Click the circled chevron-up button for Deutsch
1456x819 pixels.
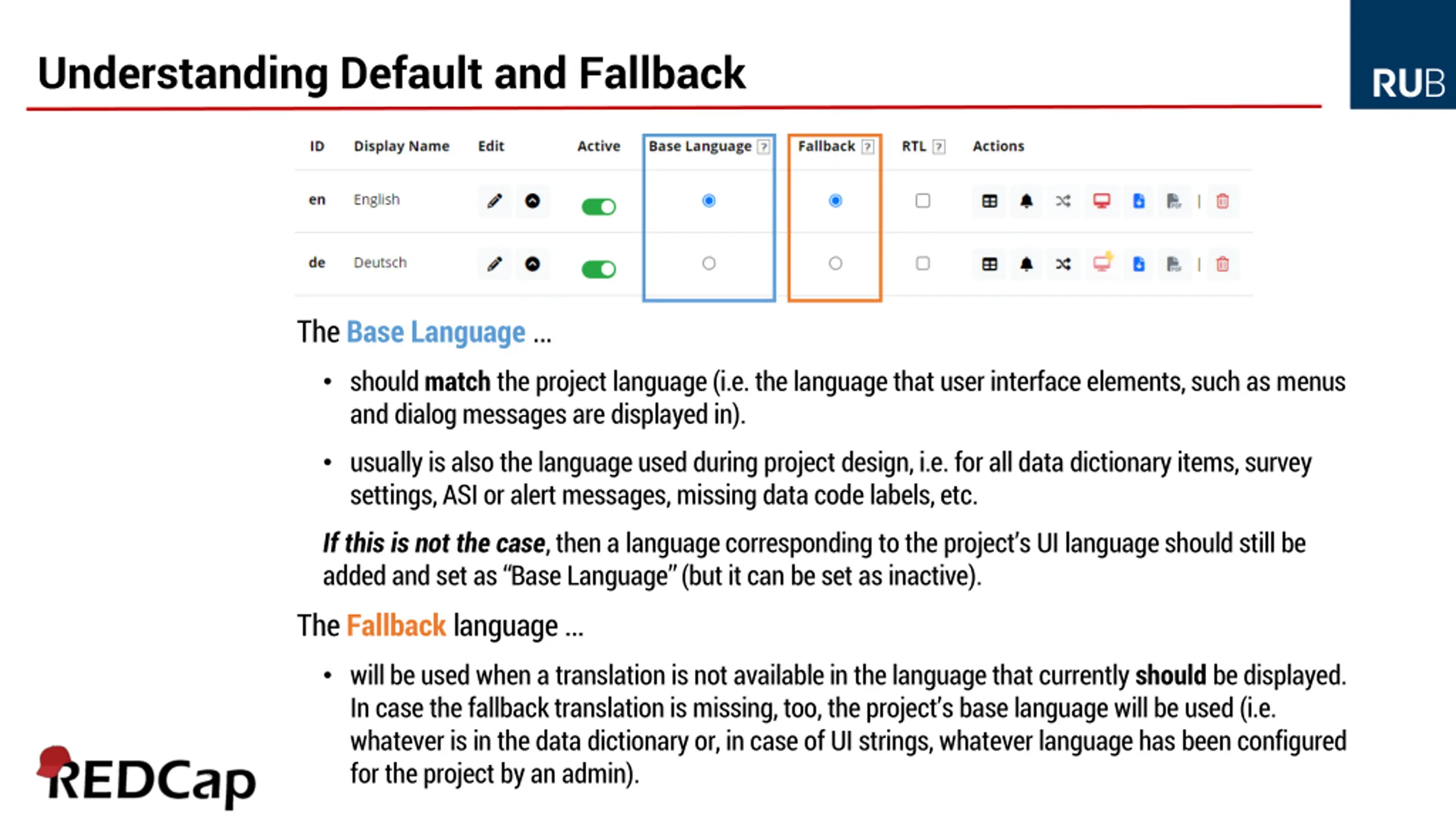point(532,264)
